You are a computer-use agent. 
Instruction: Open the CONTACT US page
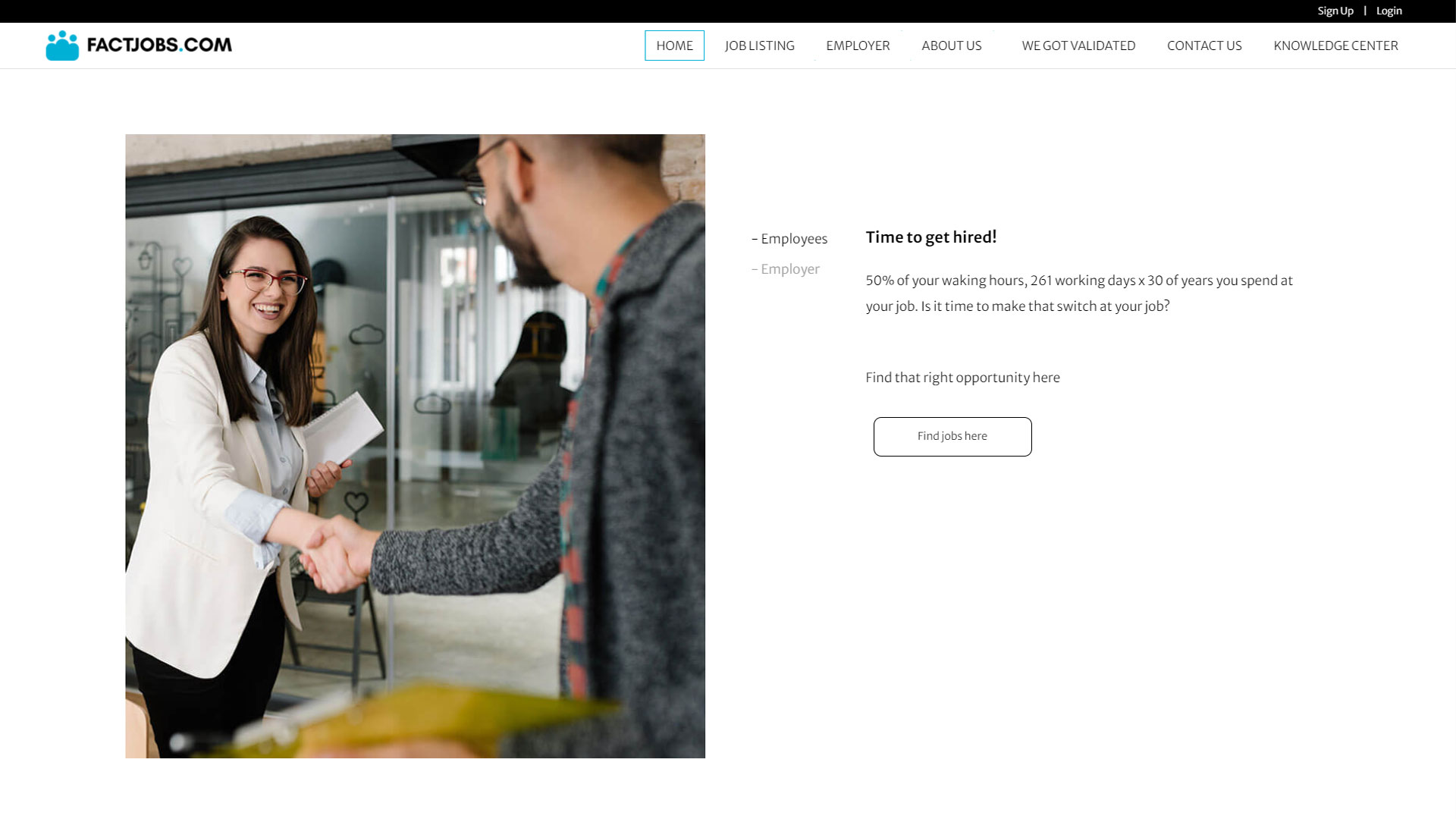1204,45
